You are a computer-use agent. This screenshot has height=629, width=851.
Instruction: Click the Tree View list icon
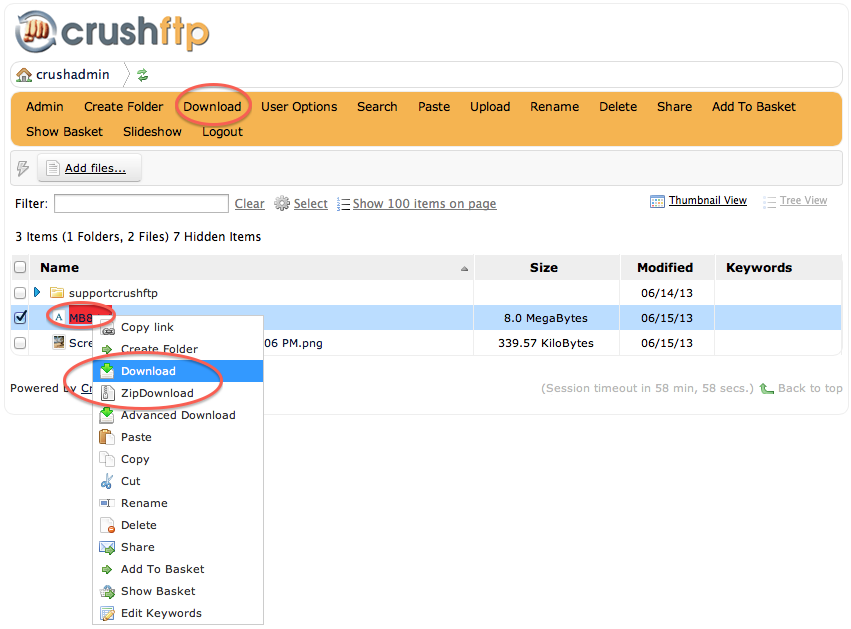[769, 202]
